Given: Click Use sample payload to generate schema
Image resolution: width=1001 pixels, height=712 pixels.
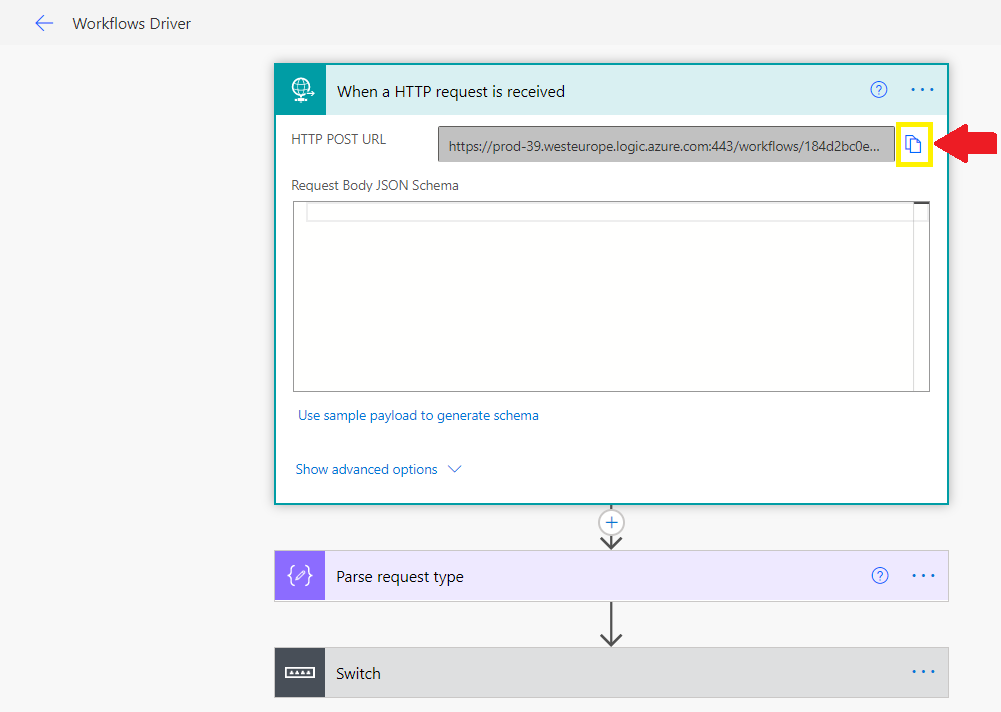Looking at the screenshot, I should click(418, 416).
